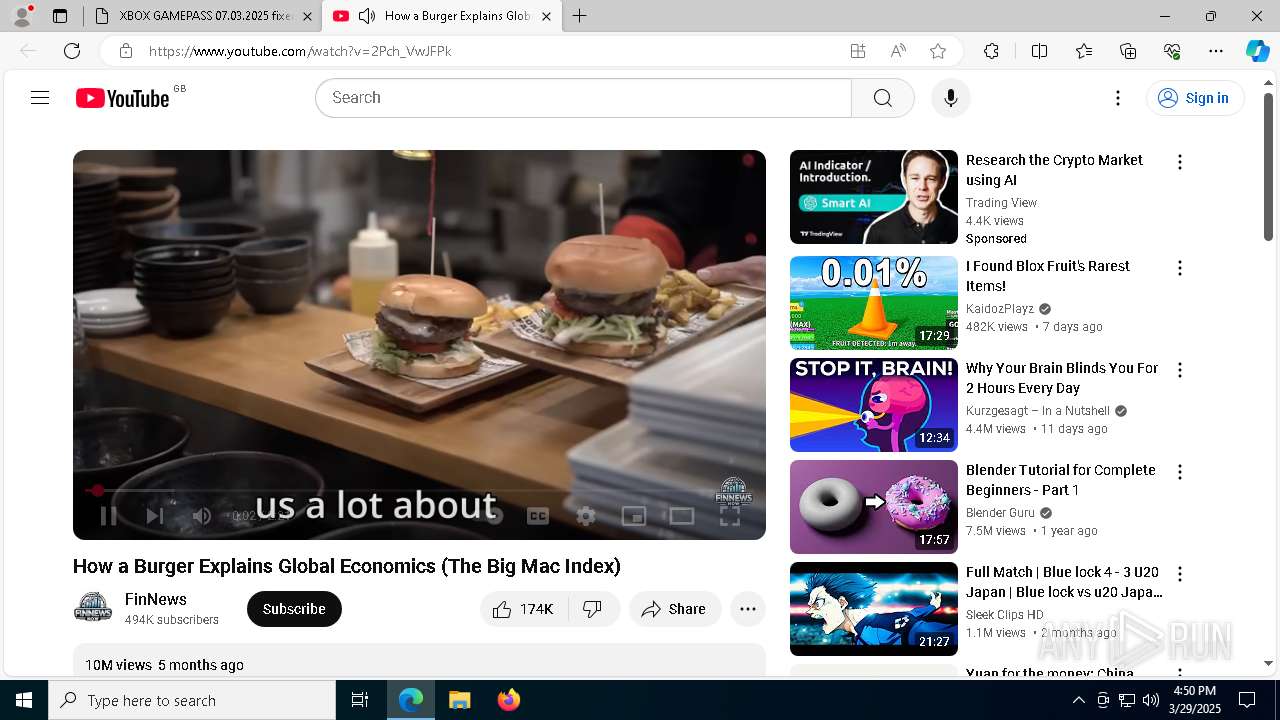
Task: Close the XBOX GAMEPASS tab
Action: (307, 16)
